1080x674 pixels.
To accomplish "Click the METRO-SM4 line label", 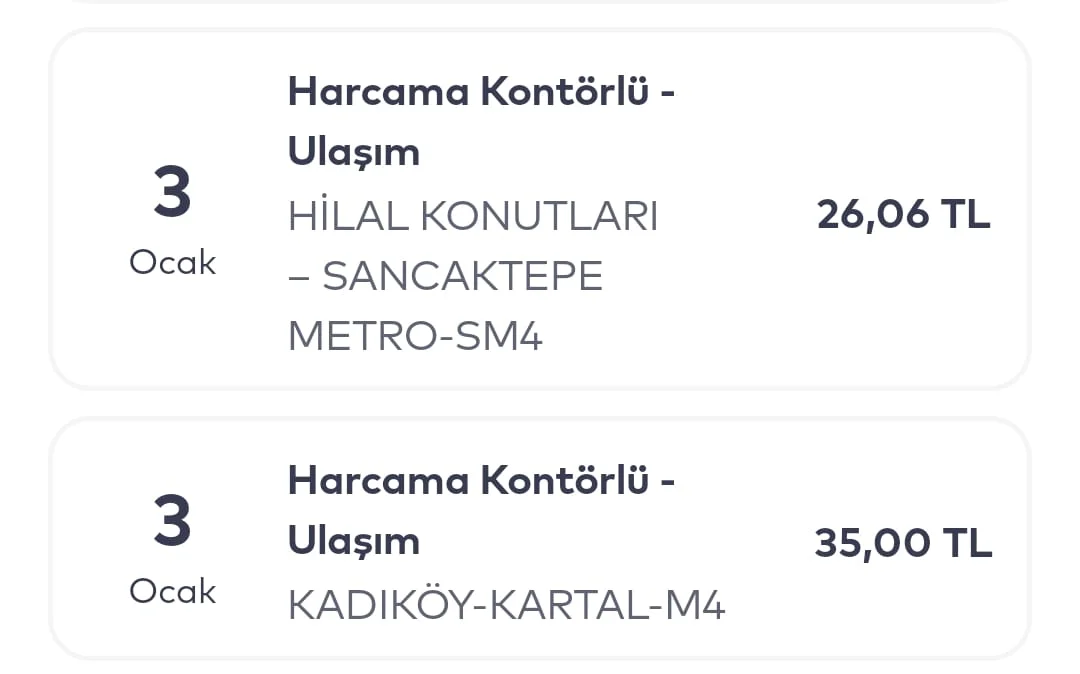I will click(x=415, y=336).
